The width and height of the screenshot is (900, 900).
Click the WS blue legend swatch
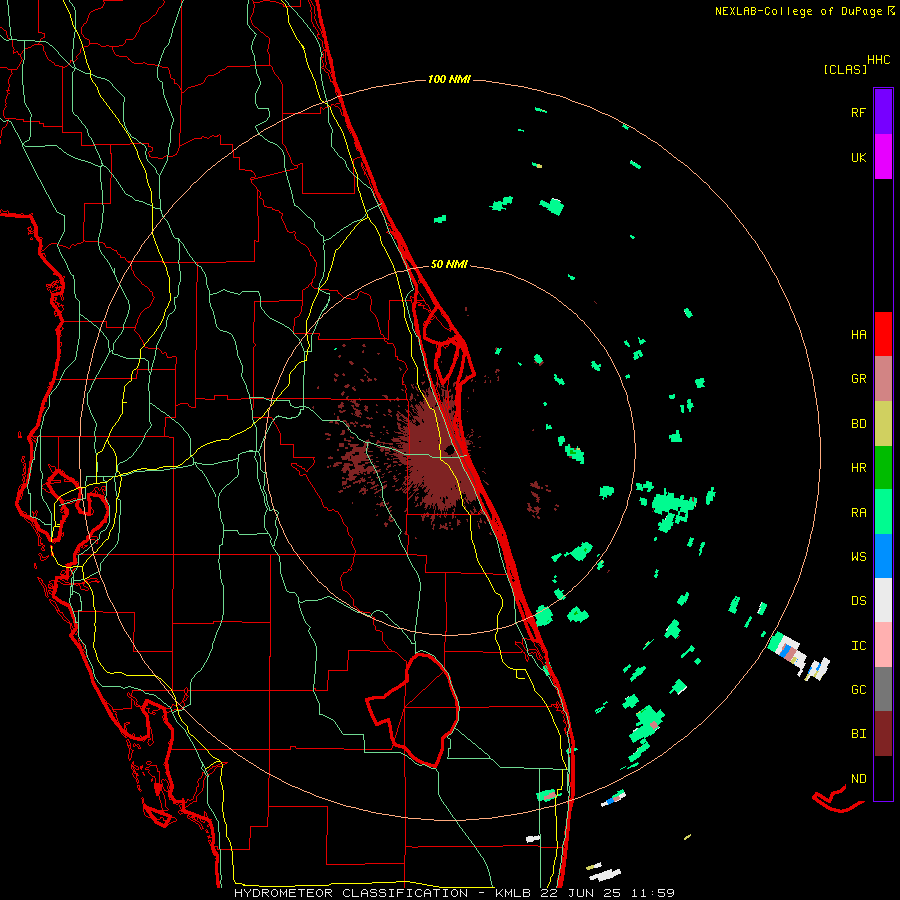(x=883, y=556)
